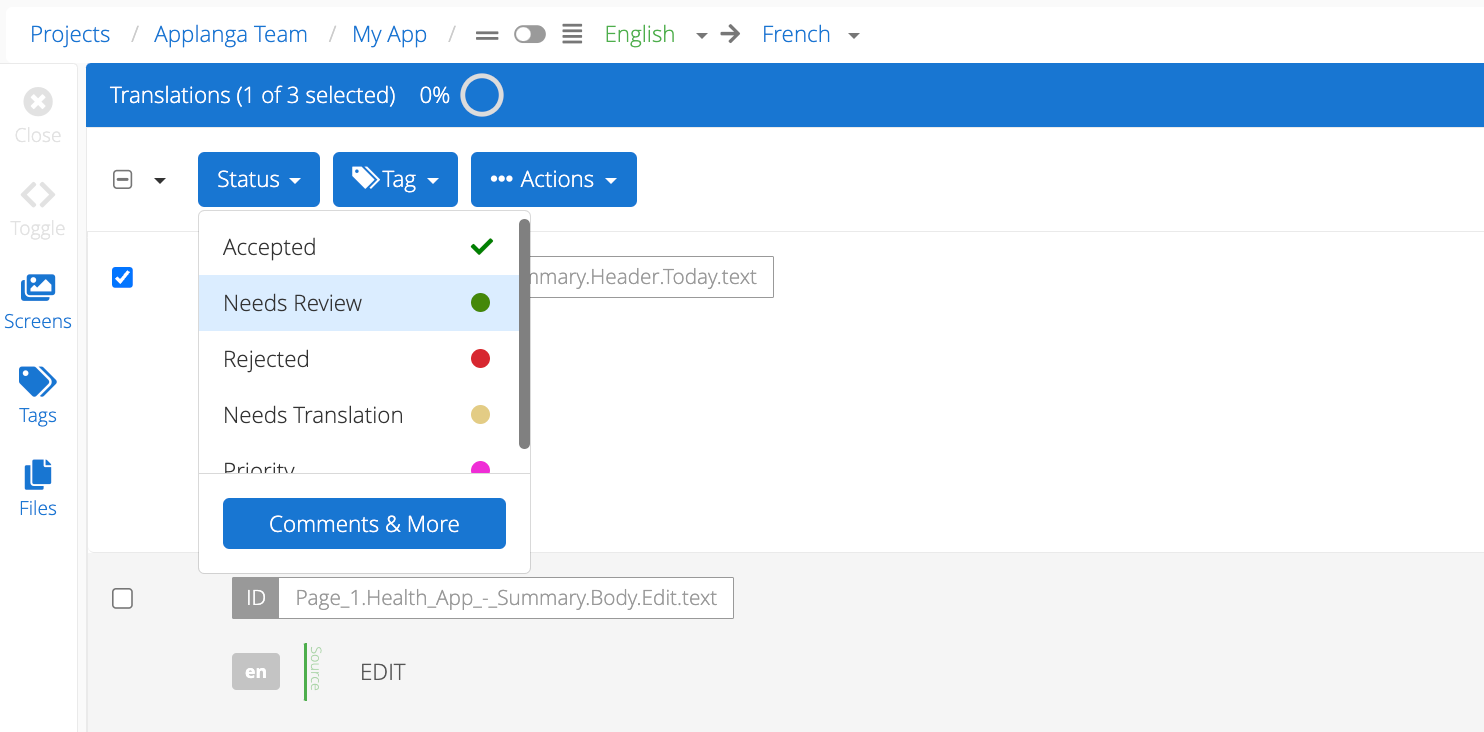The height and width of the screenshot is (732, 1484).
Task: Open the Actions dropdown
Action: 554,179
